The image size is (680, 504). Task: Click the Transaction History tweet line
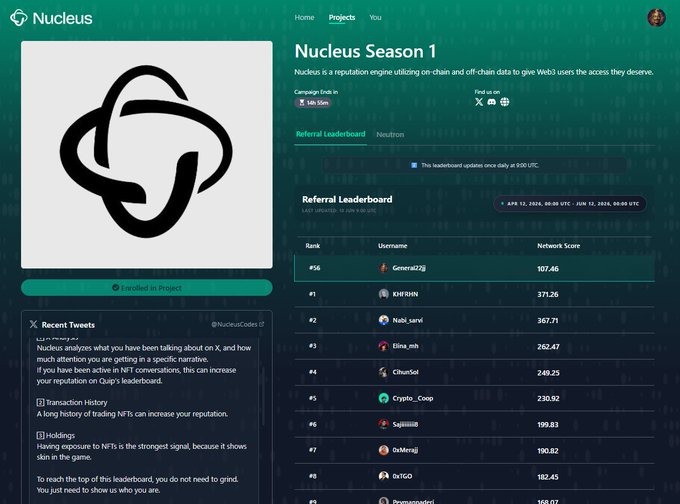point(72,403)
